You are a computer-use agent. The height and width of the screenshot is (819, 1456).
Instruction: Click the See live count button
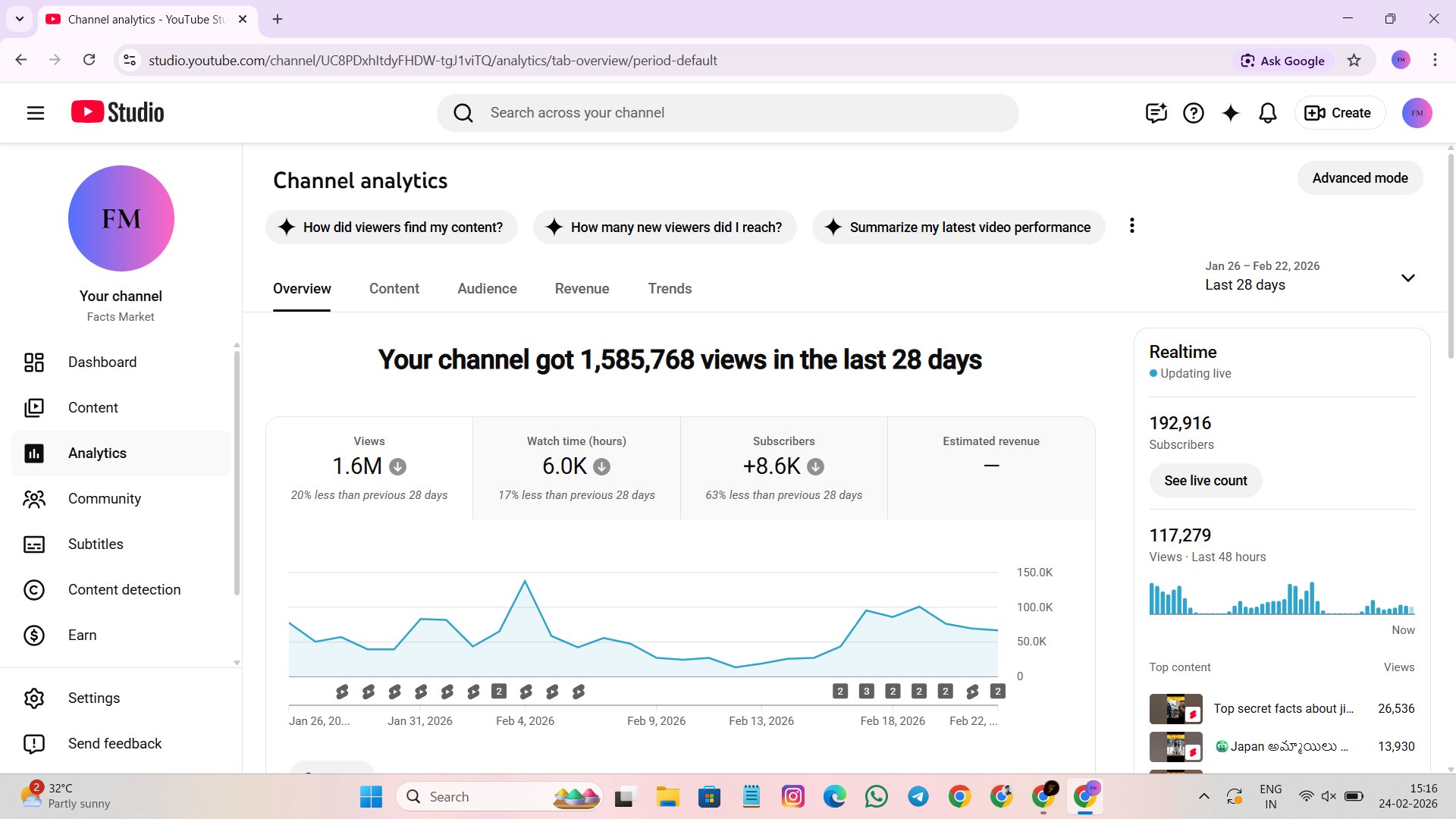pos(1205,481)
